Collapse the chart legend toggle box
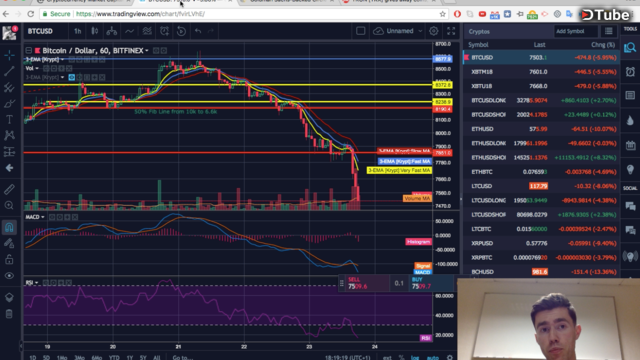 point(29,51)
